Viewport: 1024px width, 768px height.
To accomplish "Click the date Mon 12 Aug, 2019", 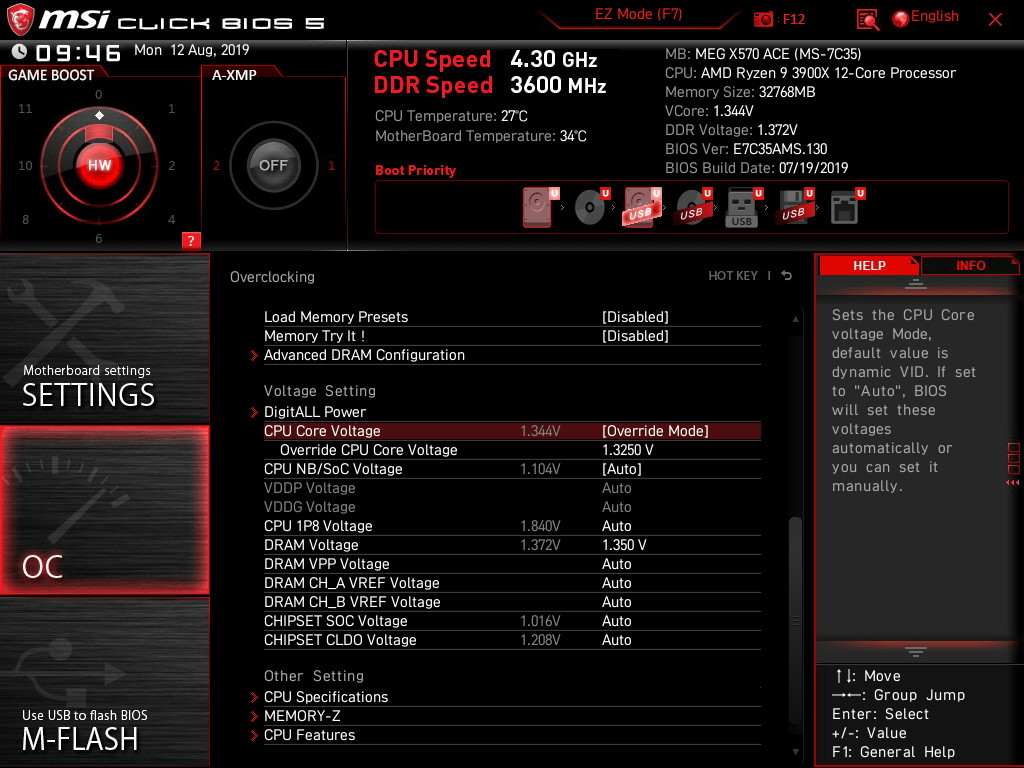I will (191, 50).
